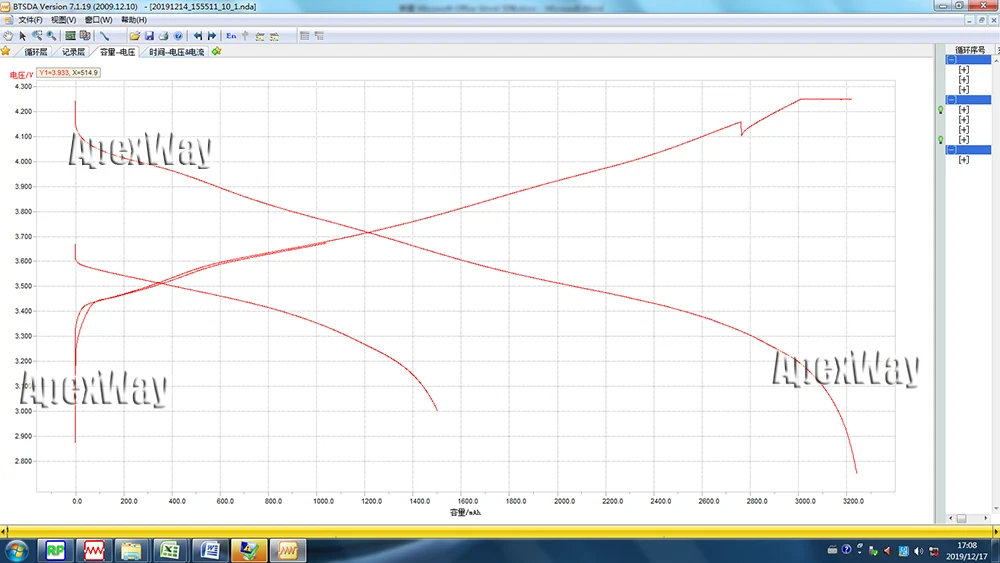Click the Y1=3.933, X=514.9 coordinate readout
1000x563 pixels.
point(68,73)
